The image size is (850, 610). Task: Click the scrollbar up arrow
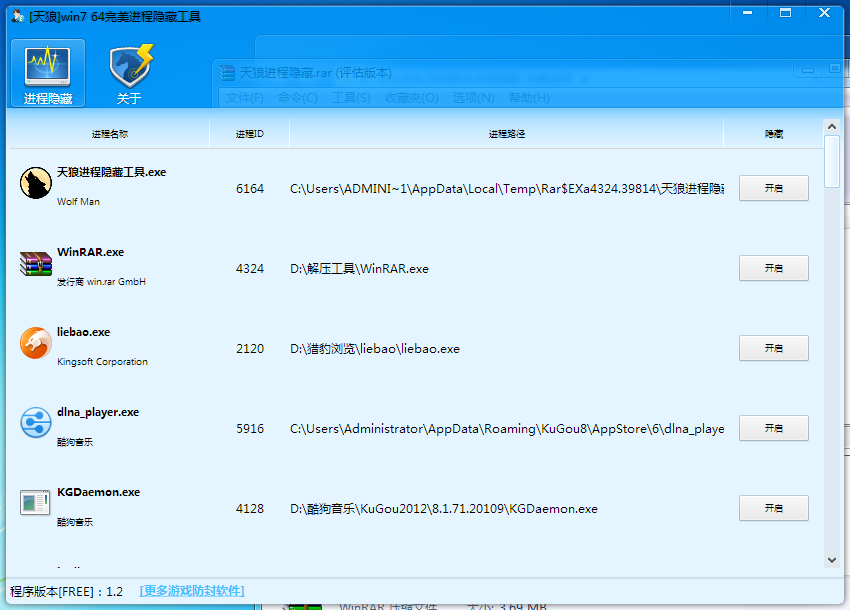pyautogui.click(x=832, y=127)
